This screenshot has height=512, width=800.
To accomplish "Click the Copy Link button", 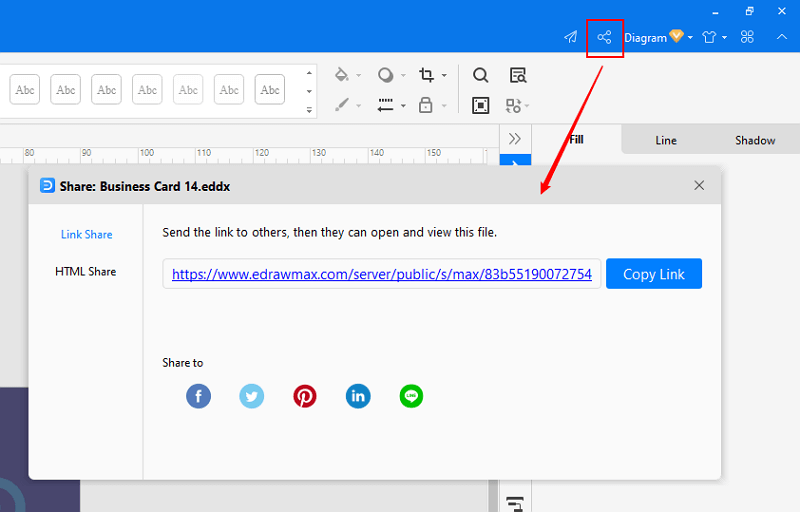I will click(x=654, y=274).
